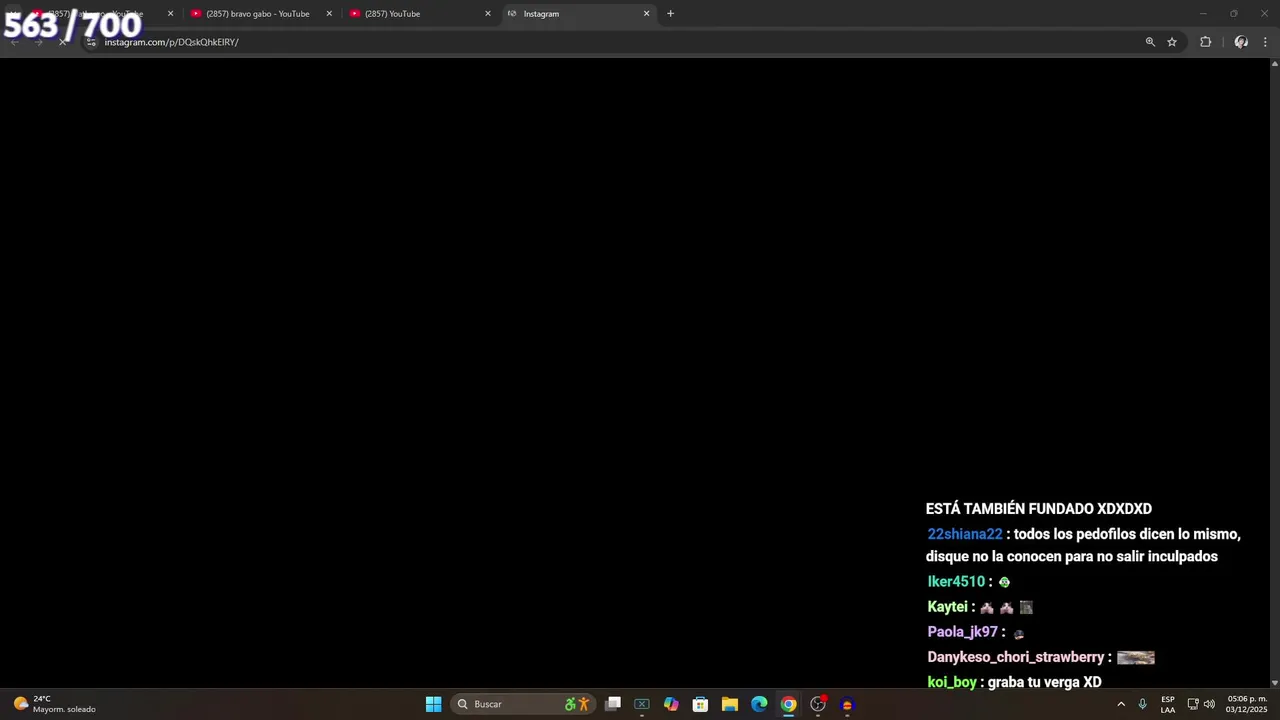The image size is (1280, 720).
Task: Click the message ESTÁ TAMBIÉN FUNDADO XDXDXD
Action: 1039,509
